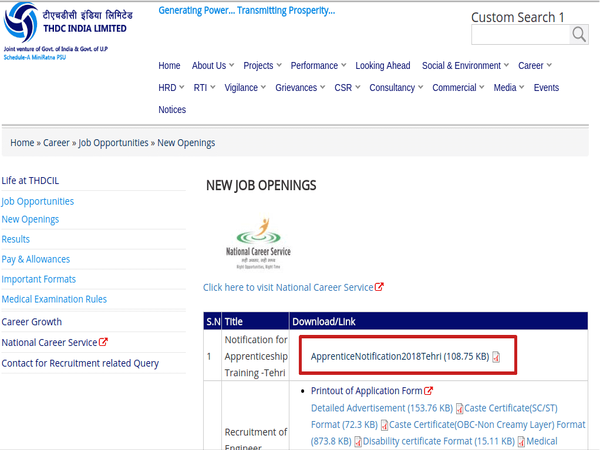The image size is (600, 450).
Task: Open the Events menu item
Action: 546,88
